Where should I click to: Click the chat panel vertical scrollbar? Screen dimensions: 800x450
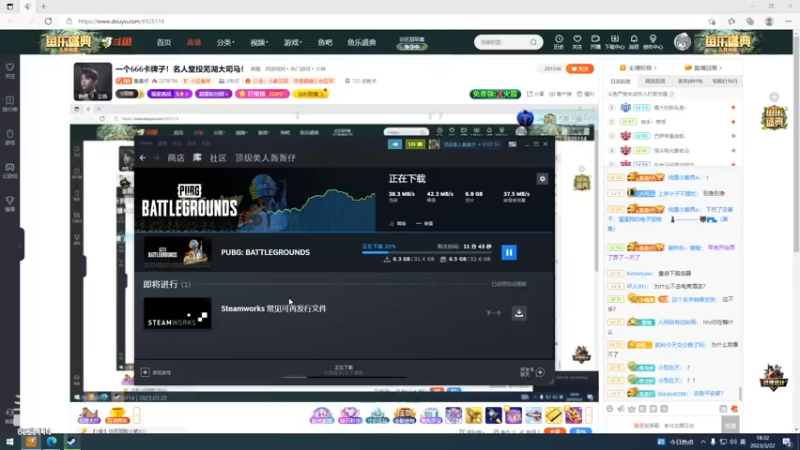[741, 394]
